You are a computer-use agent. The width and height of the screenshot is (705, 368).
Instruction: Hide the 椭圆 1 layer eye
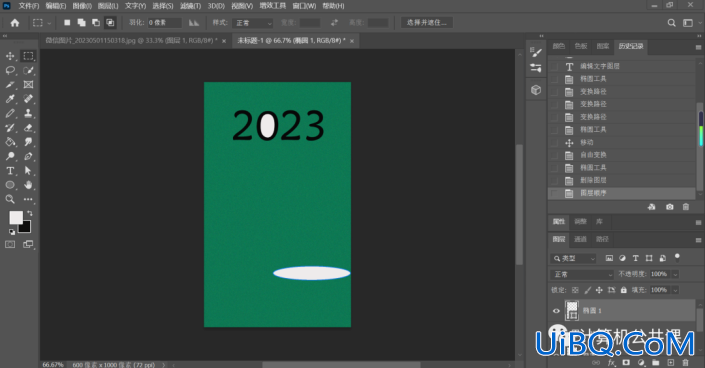click(x=556, y=311)
